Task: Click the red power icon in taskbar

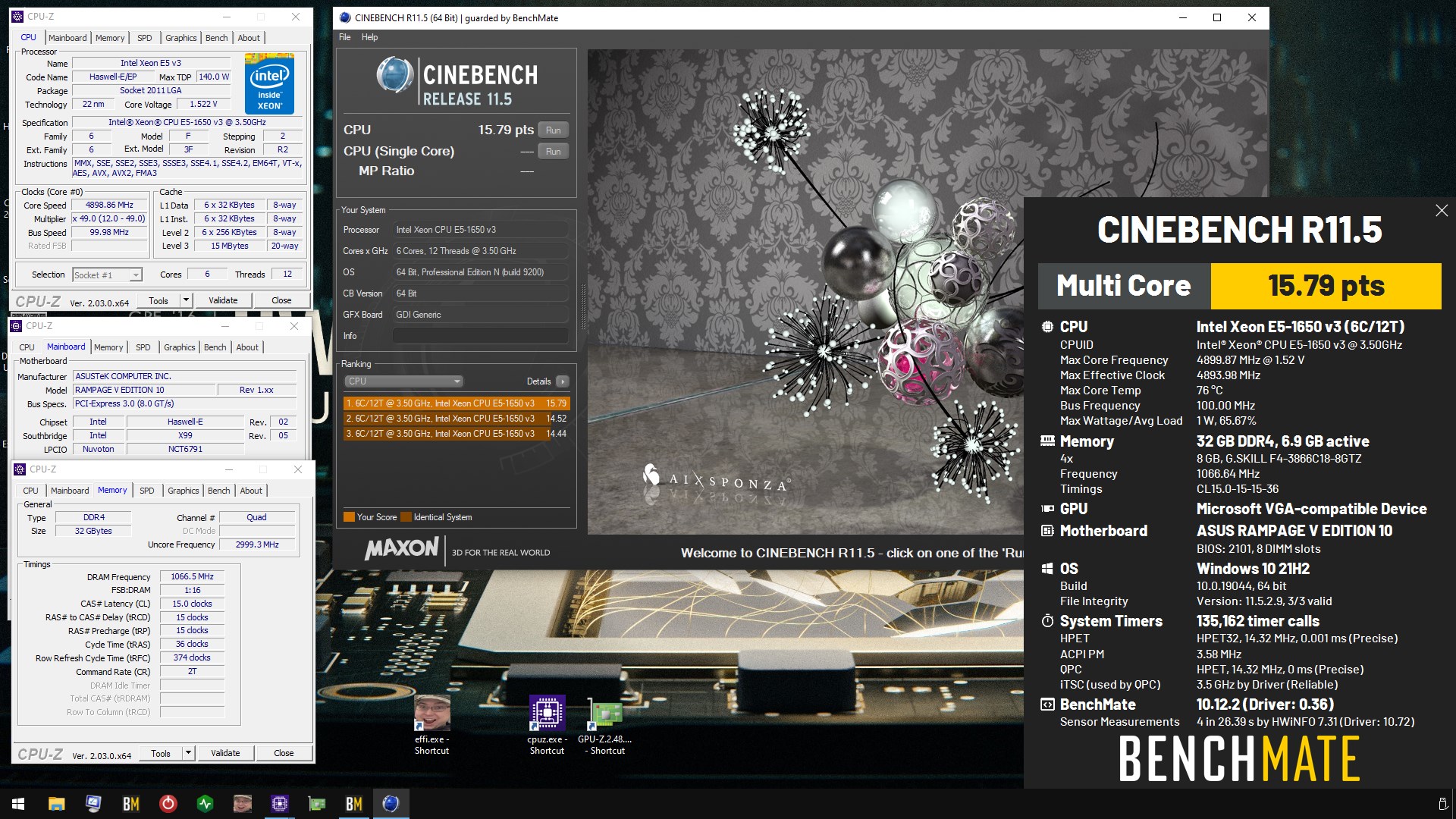Action: pyautogui.click(x=168, y=804)
